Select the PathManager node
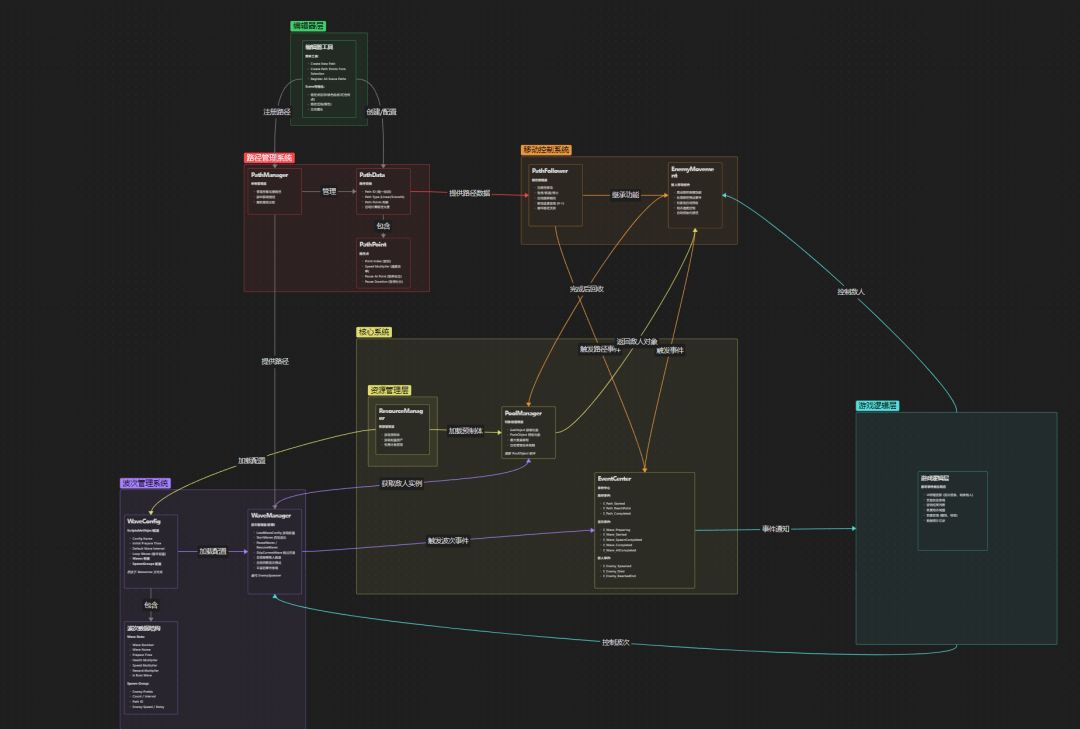 coord(274,191)
